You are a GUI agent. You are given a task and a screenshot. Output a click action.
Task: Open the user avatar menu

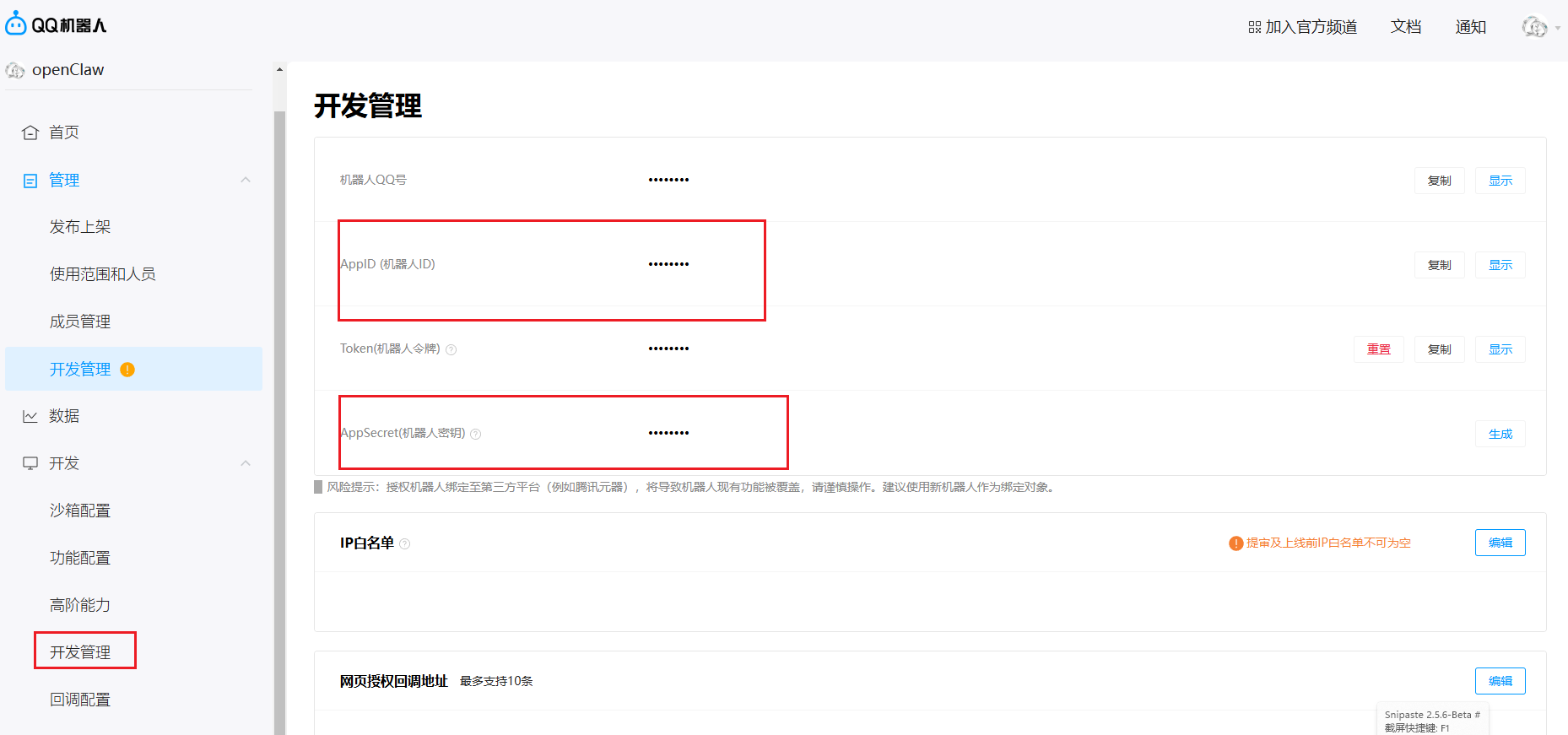pos(1534,27)
